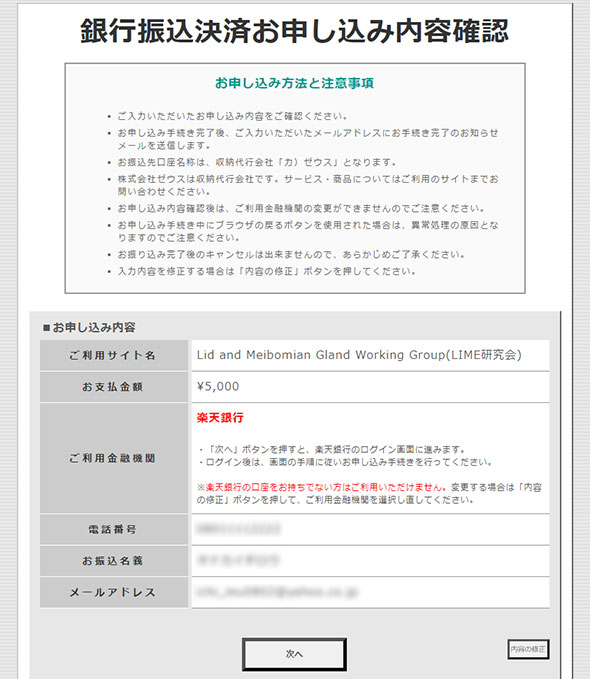Click the 内容の修正 button
Image resolution: width=590 pixels, height=679 pixels.
coord(528,649)
